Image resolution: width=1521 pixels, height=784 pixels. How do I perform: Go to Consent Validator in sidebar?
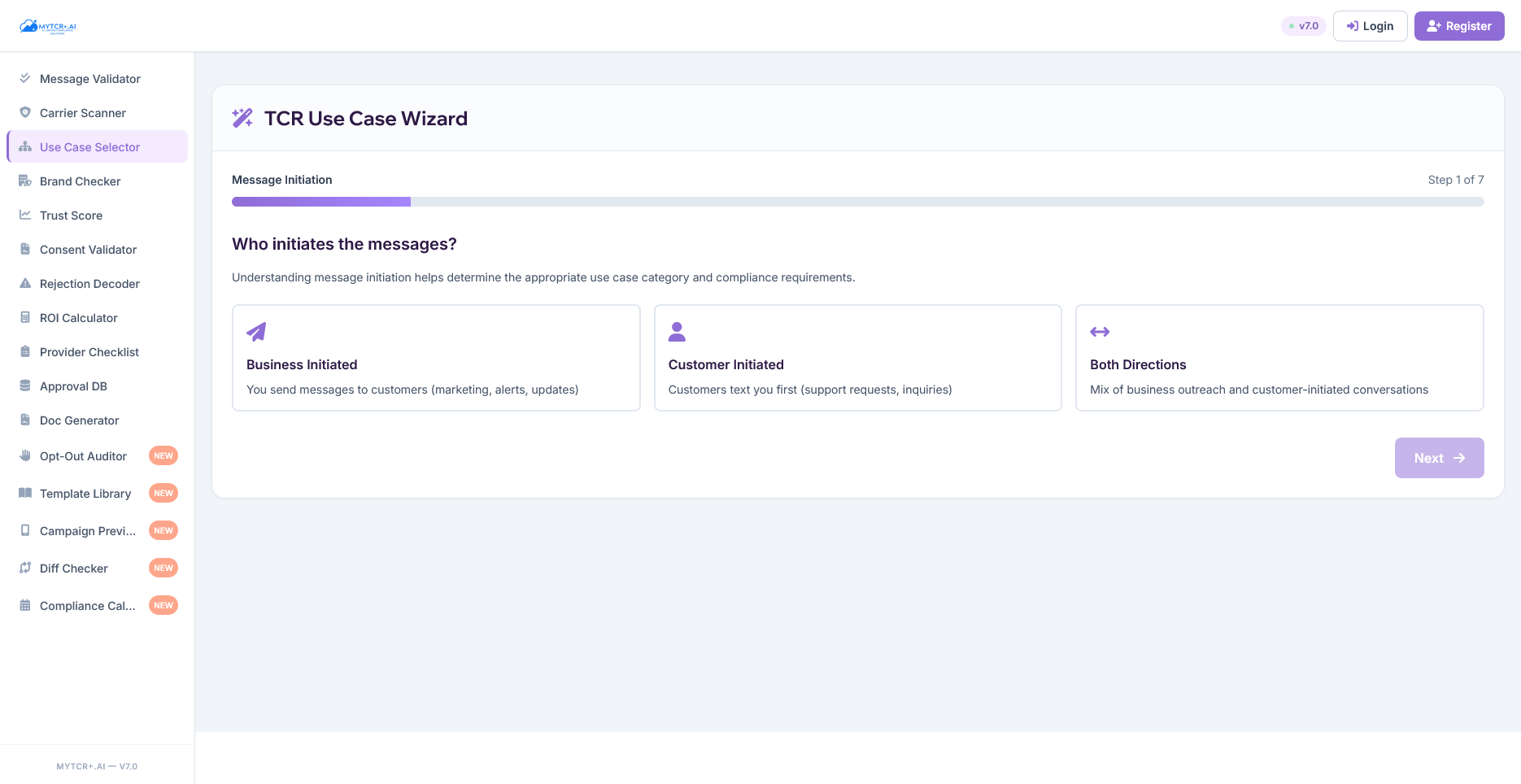[88, 250]
